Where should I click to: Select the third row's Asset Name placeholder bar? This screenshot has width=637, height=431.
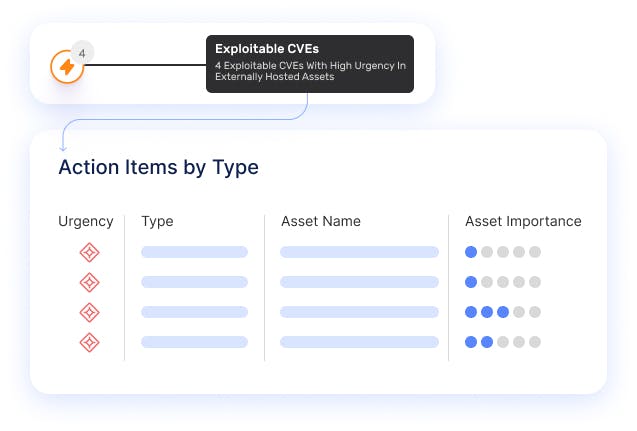[360, 312]
